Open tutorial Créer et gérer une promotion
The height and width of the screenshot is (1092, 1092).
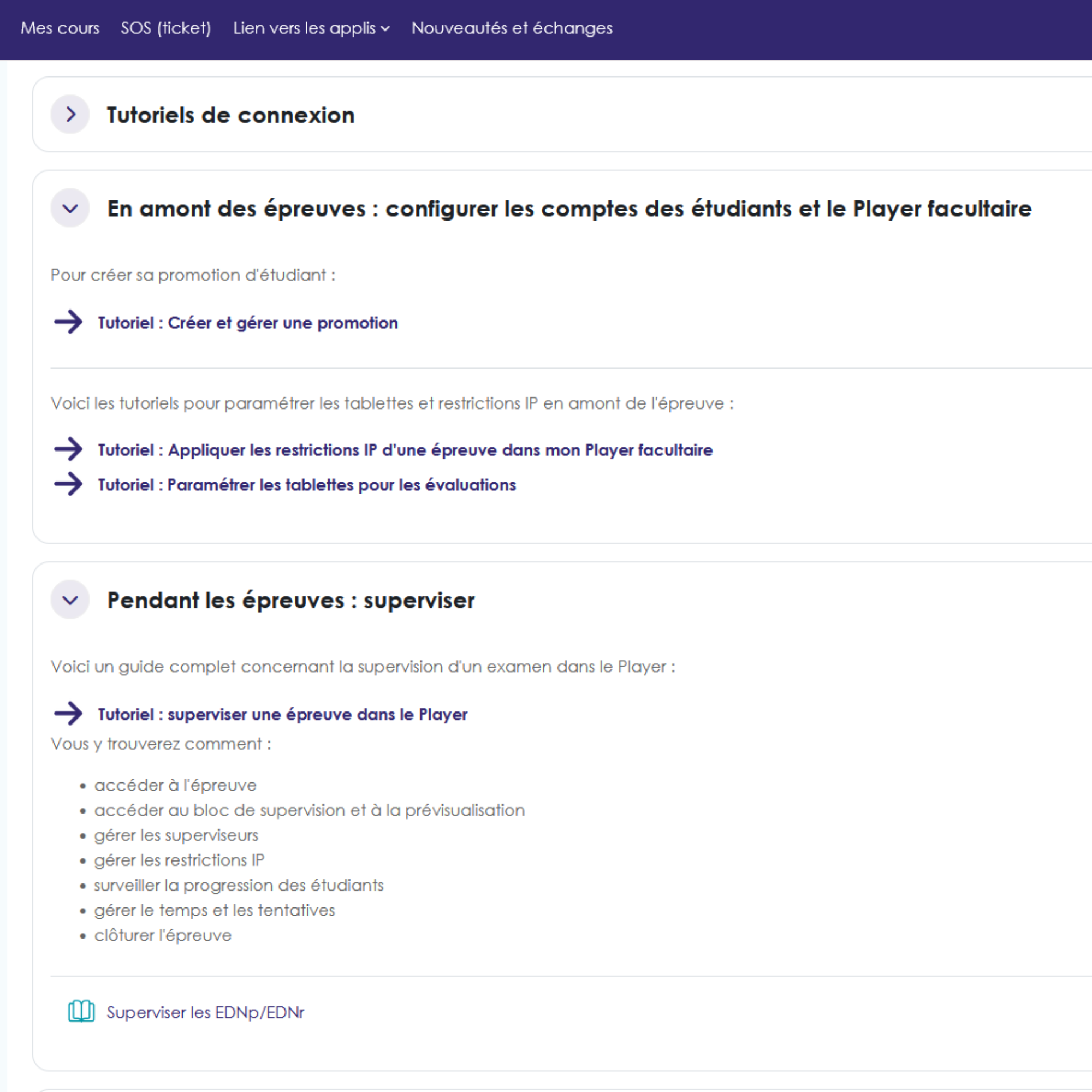(x=247, y=323)
